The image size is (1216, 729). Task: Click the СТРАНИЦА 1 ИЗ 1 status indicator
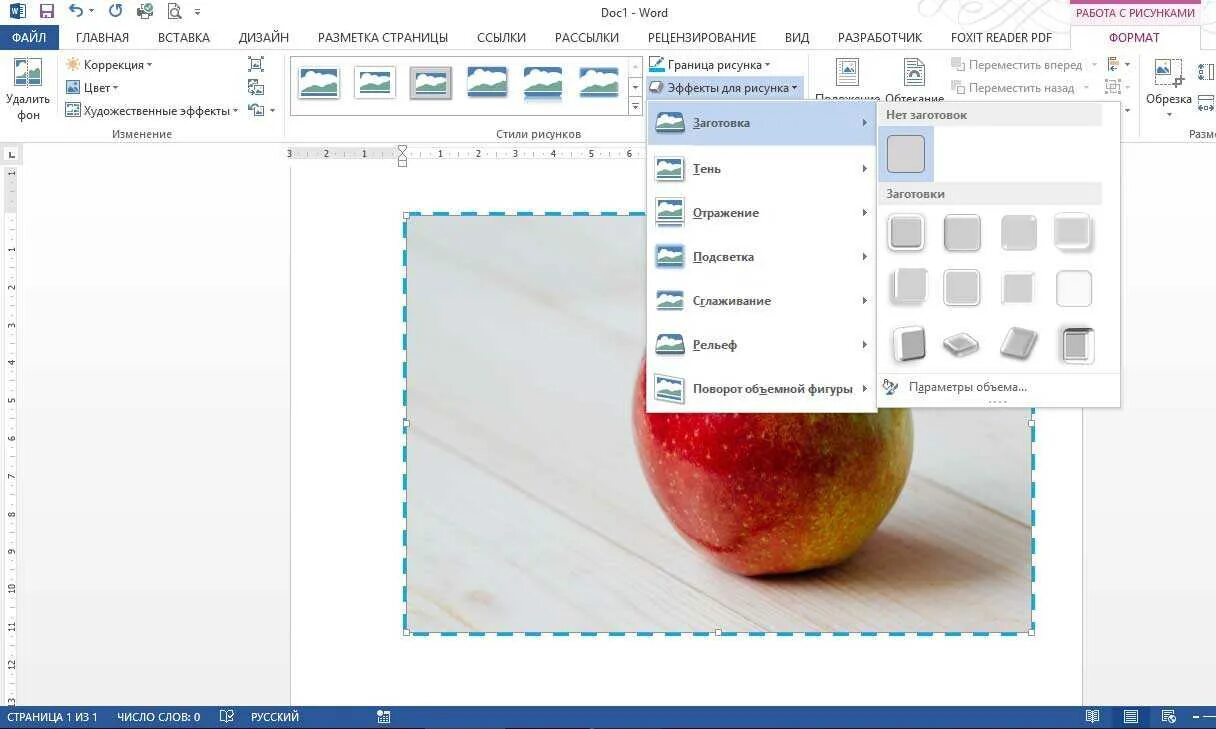click(x=52, y=716)
